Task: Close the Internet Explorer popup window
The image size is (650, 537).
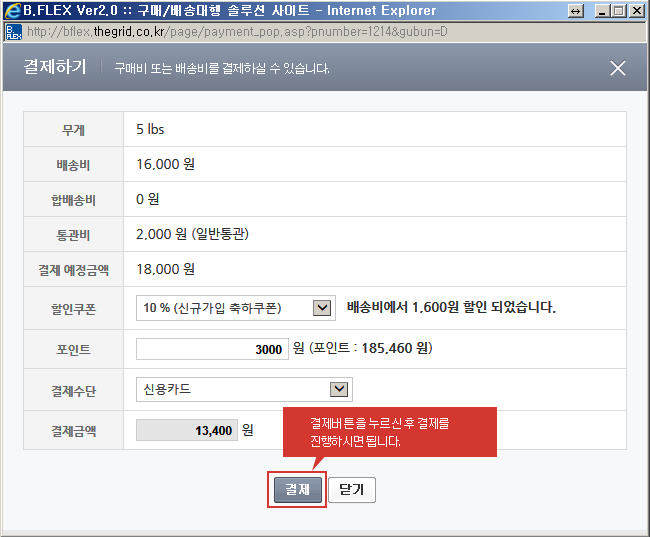Action: click(636, 11)
